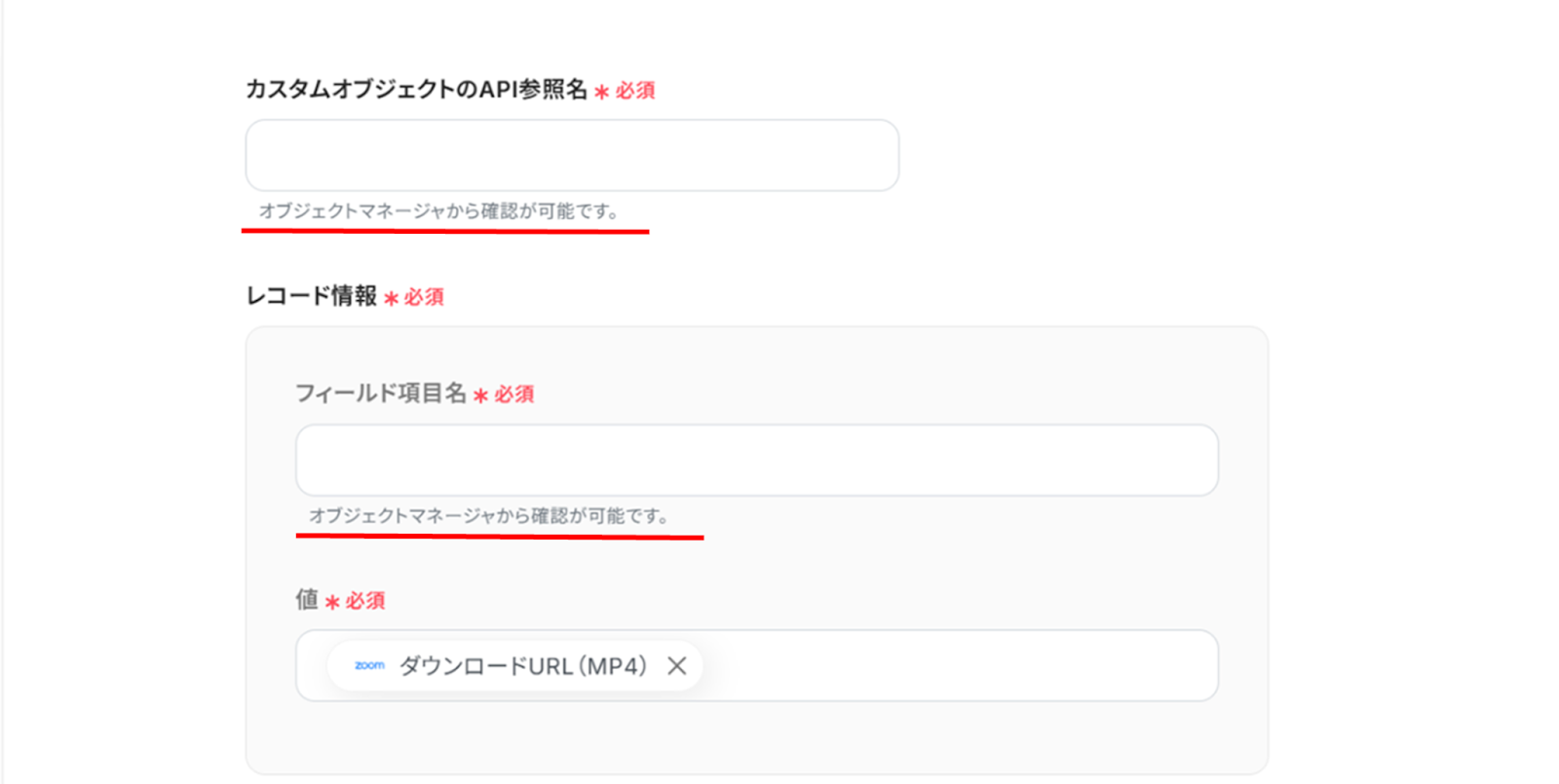Click red asterisk next to フィールド項目名
Screen dimensions: 1559x784
(x=480, y=395)
